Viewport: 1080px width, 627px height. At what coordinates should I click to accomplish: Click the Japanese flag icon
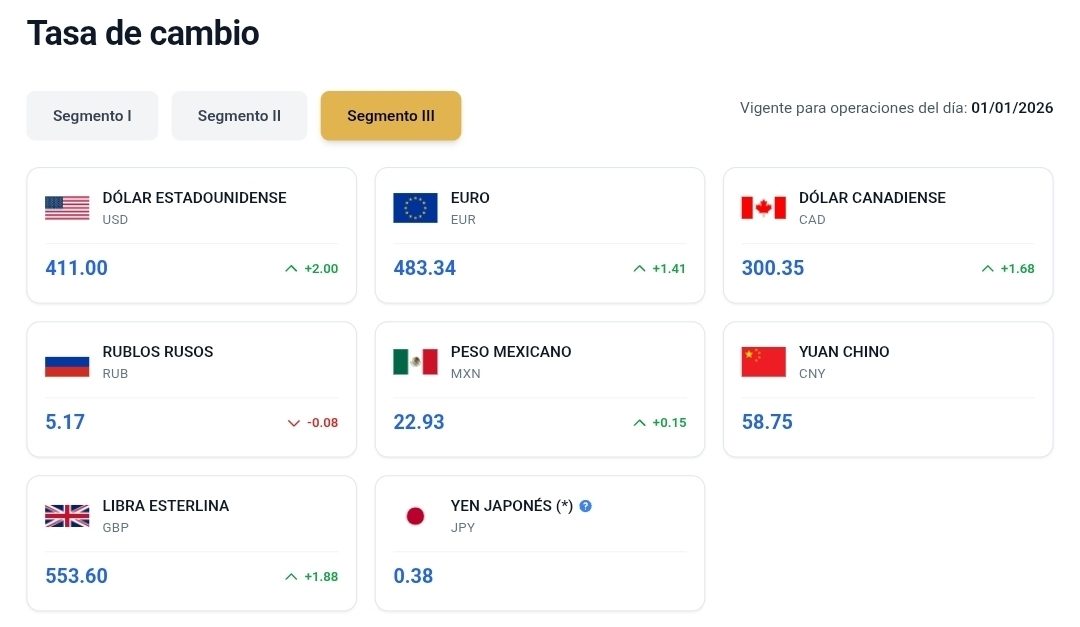[x=415, y=516]
